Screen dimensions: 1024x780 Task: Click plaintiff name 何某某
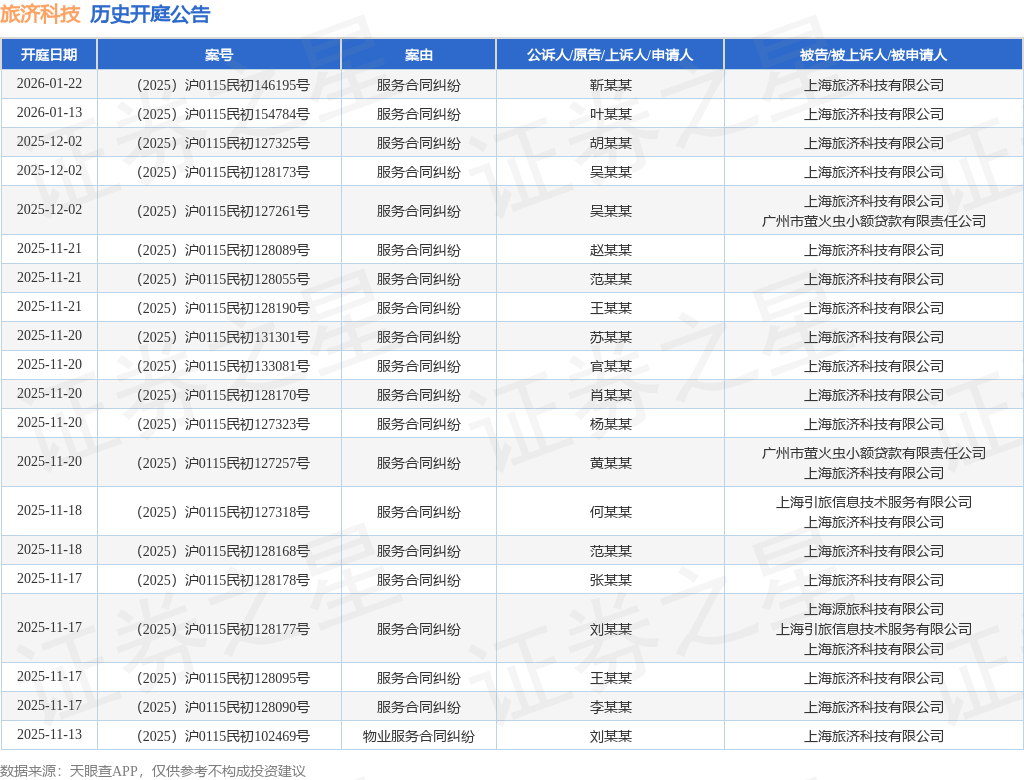tap(611, 512)
